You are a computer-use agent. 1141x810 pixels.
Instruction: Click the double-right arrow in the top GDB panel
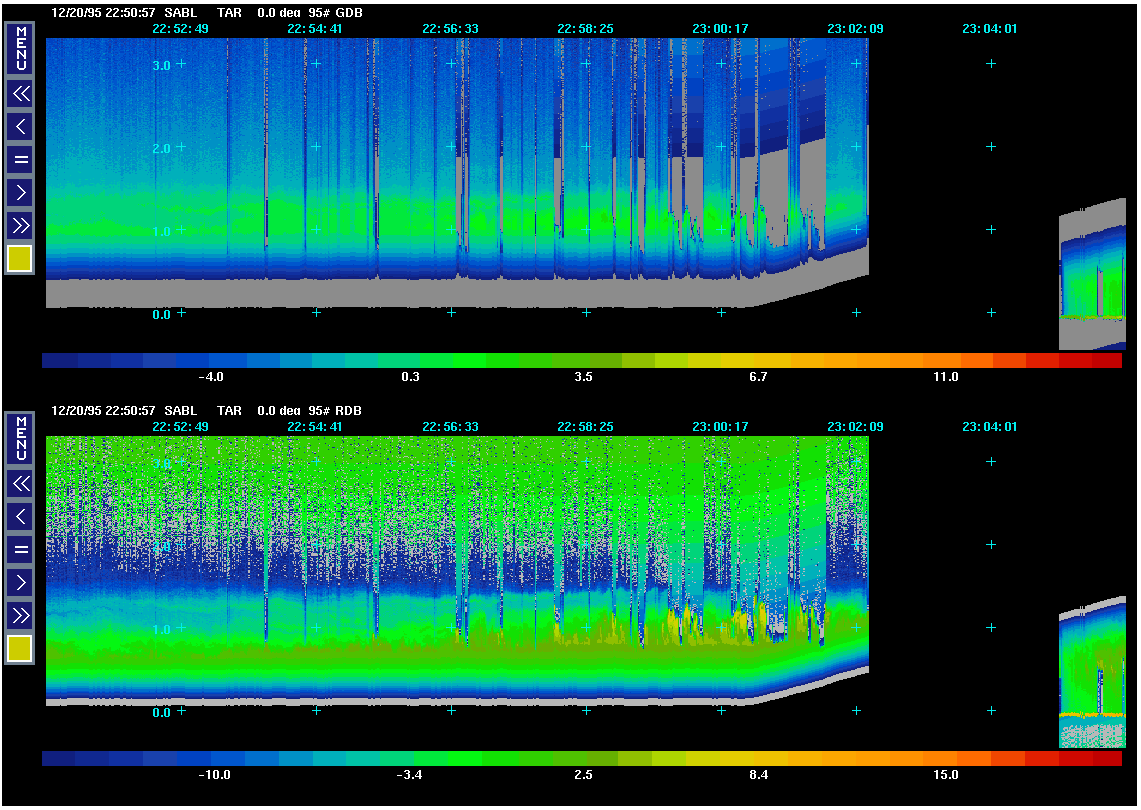pos(20,224)
